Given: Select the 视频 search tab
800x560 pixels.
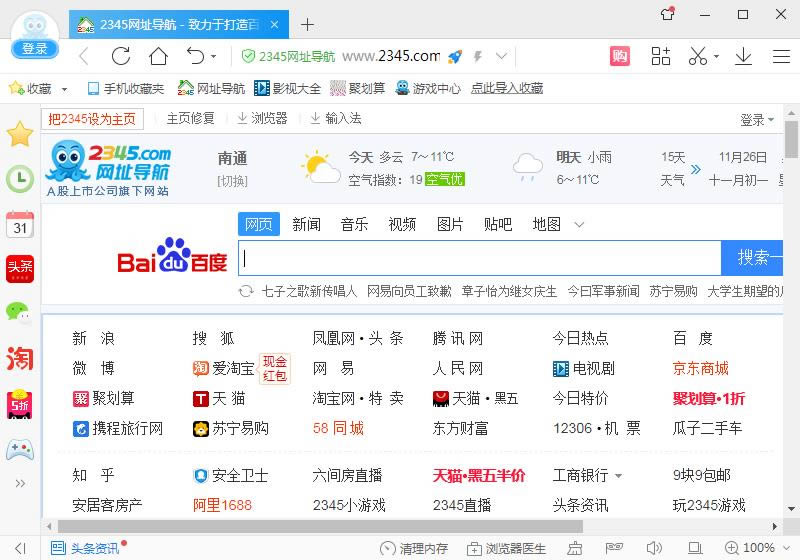Looking at the screenshot, I should click(x=402, y=224).
